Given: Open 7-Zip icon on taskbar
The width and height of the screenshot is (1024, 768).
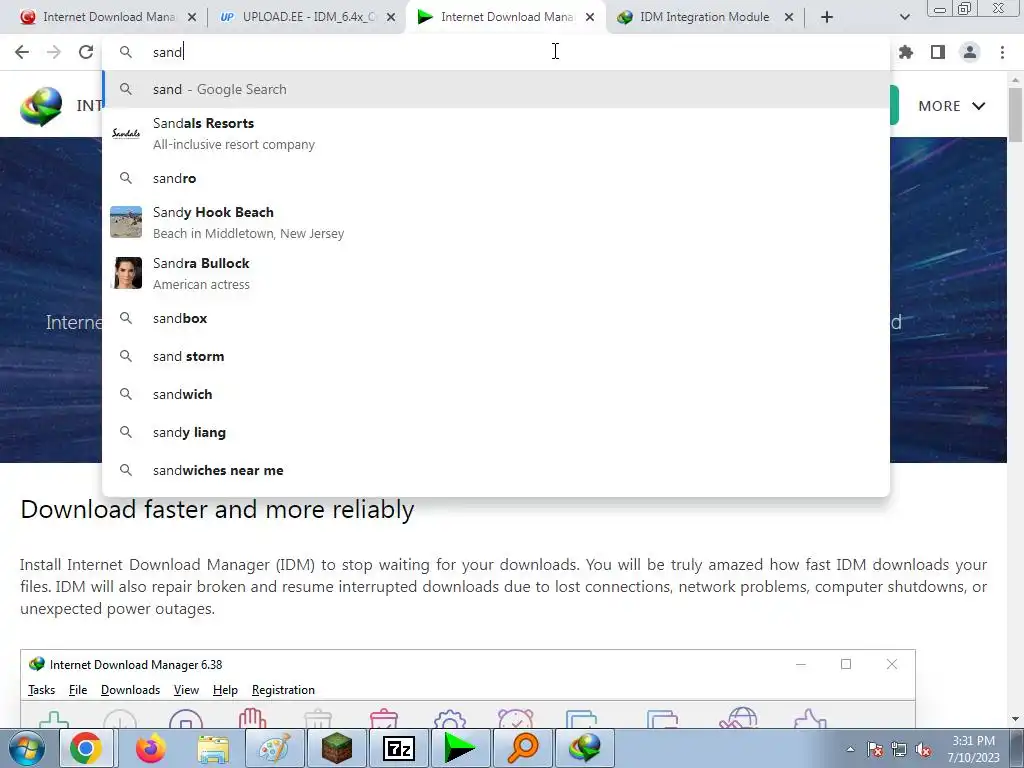Looking at the screenshot, I should pos(398,748).
